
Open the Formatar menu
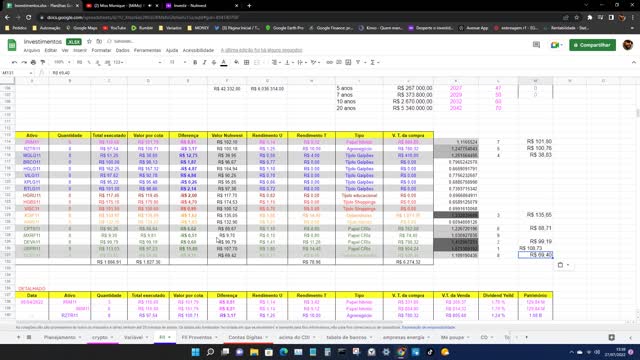pyautogui.click(x=101, y=50)
